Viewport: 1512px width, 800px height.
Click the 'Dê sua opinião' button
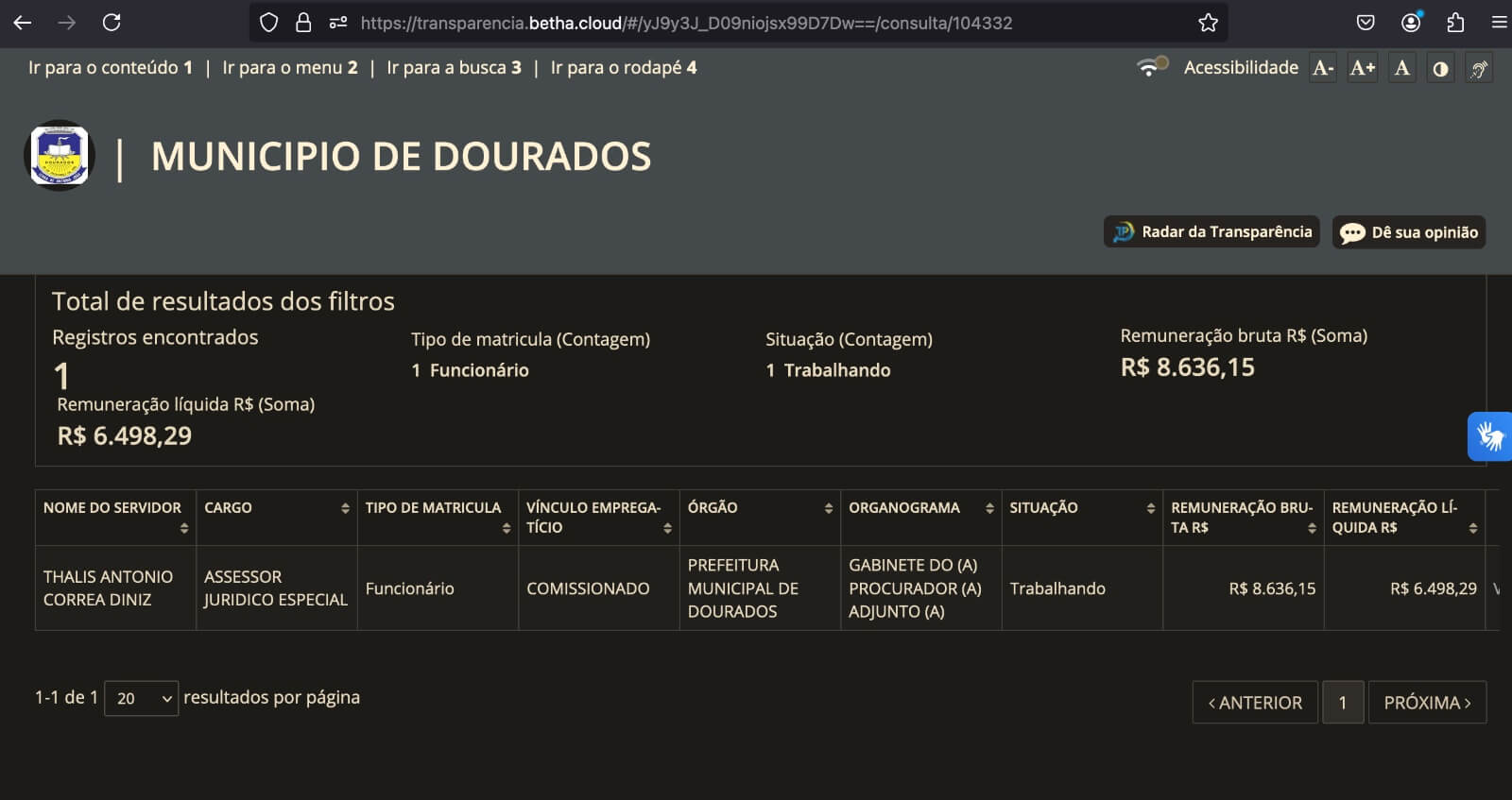coord(1409,232)
